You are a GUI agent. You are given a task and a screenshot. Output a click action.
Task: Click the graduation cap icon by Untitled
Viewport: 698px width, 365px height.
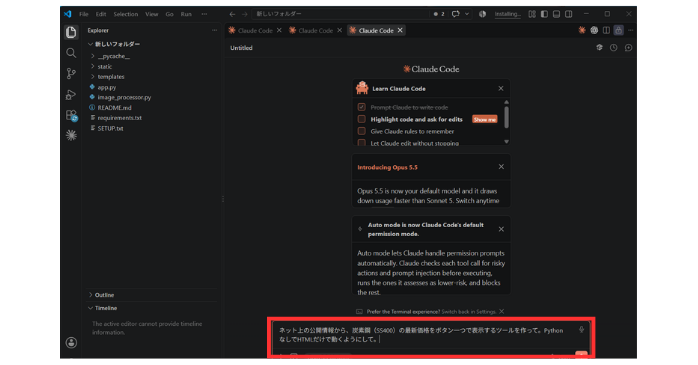[x=599, y=48]
